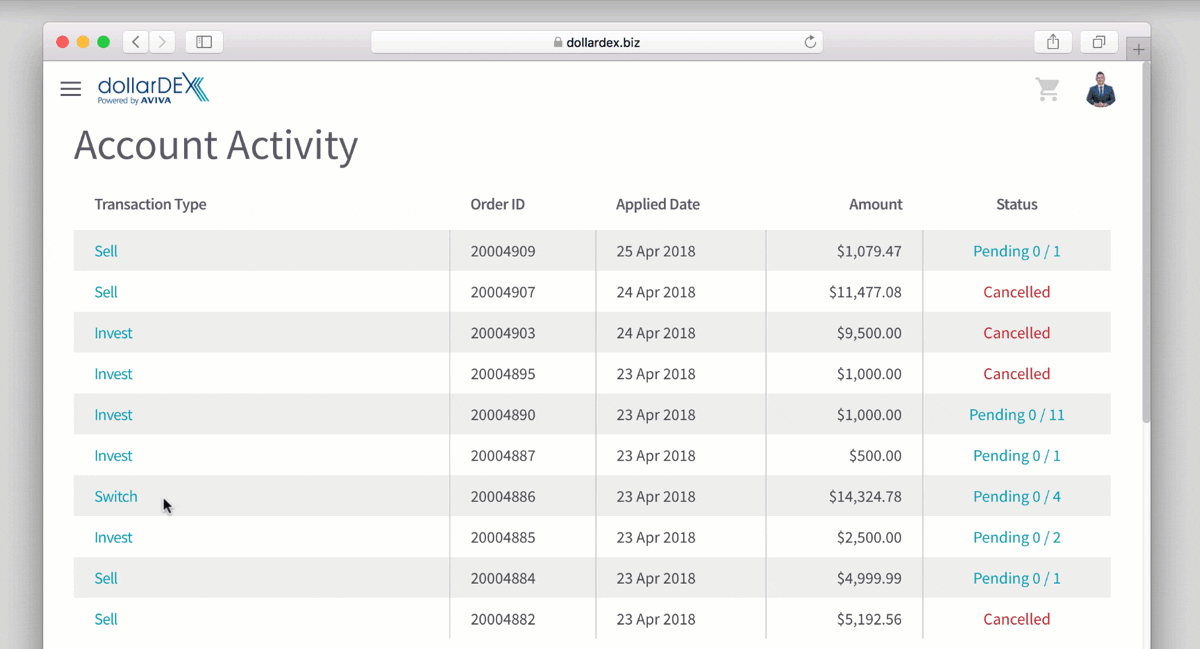Click Cancelled status for order 20004882
1200x649 pixels.
tap(1017, 620)
